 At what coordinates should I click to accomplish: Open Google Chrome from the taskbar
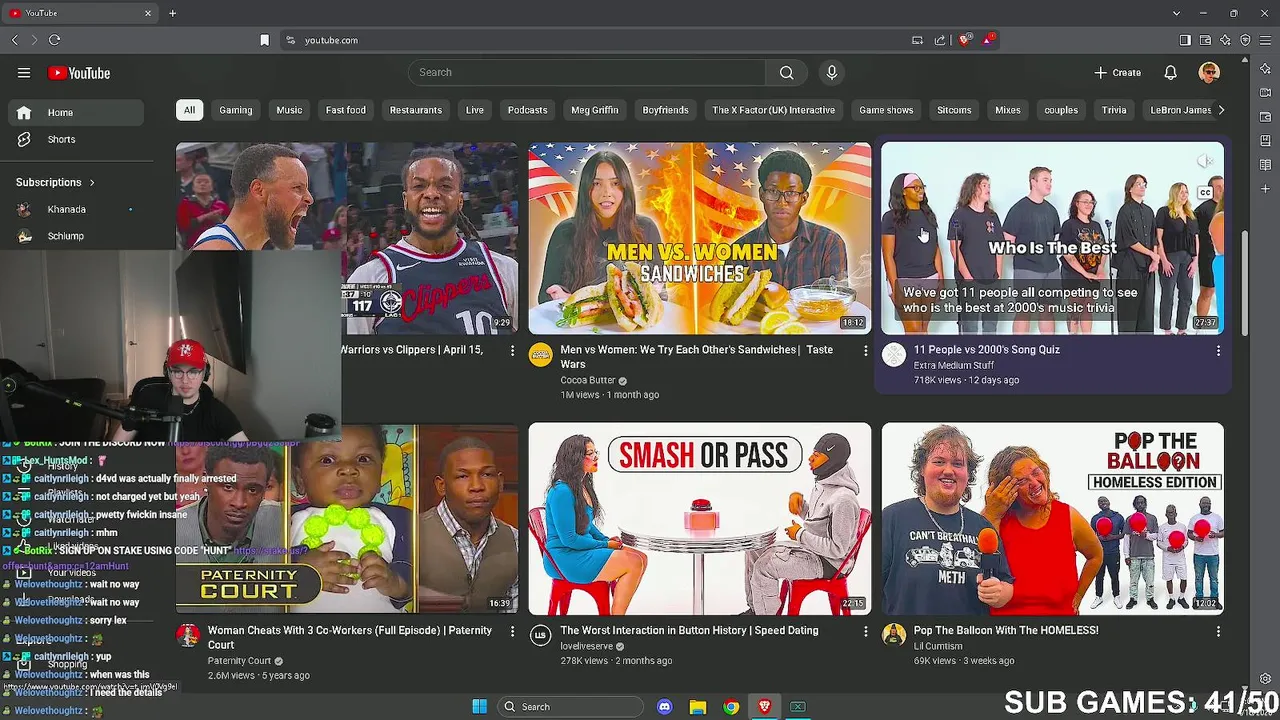click(731, 707)
